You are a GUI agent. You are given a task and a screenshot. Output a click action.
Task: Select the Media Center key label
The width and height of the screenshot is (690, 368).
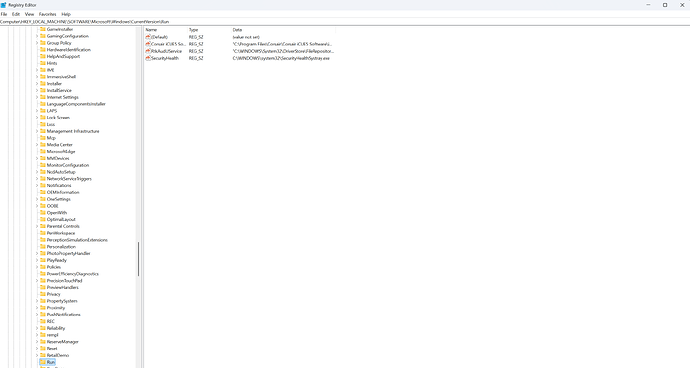[x=59, y=145]
